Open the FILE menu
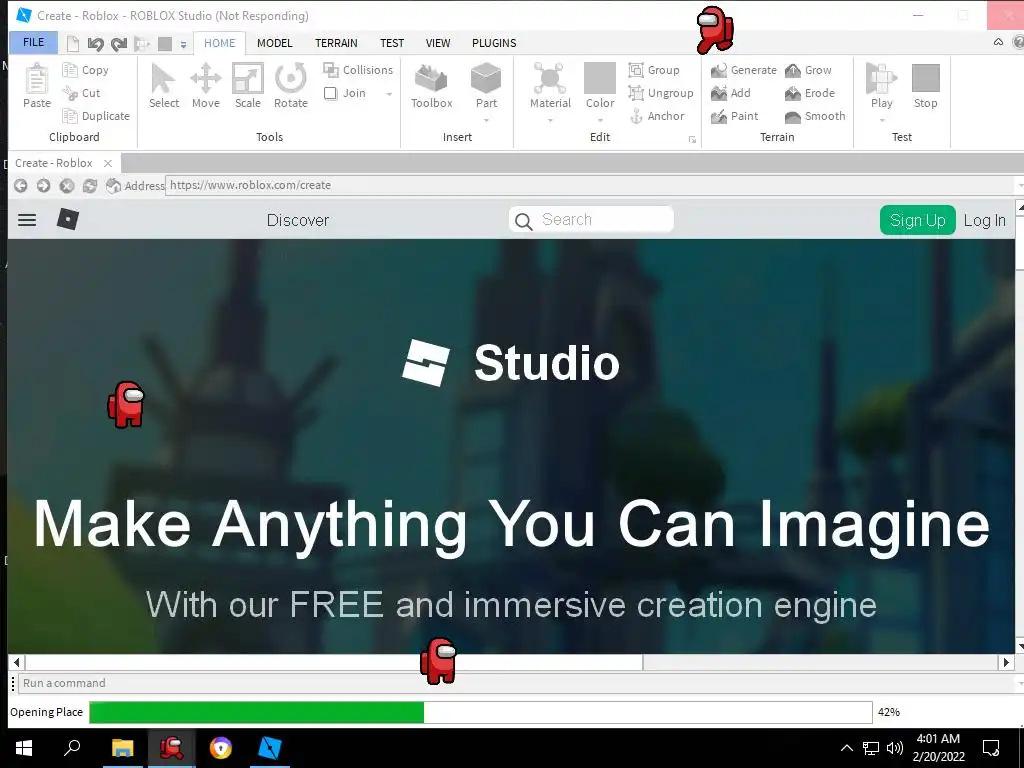The width and height of the screenshot is (1024, 768). [33, 42]
